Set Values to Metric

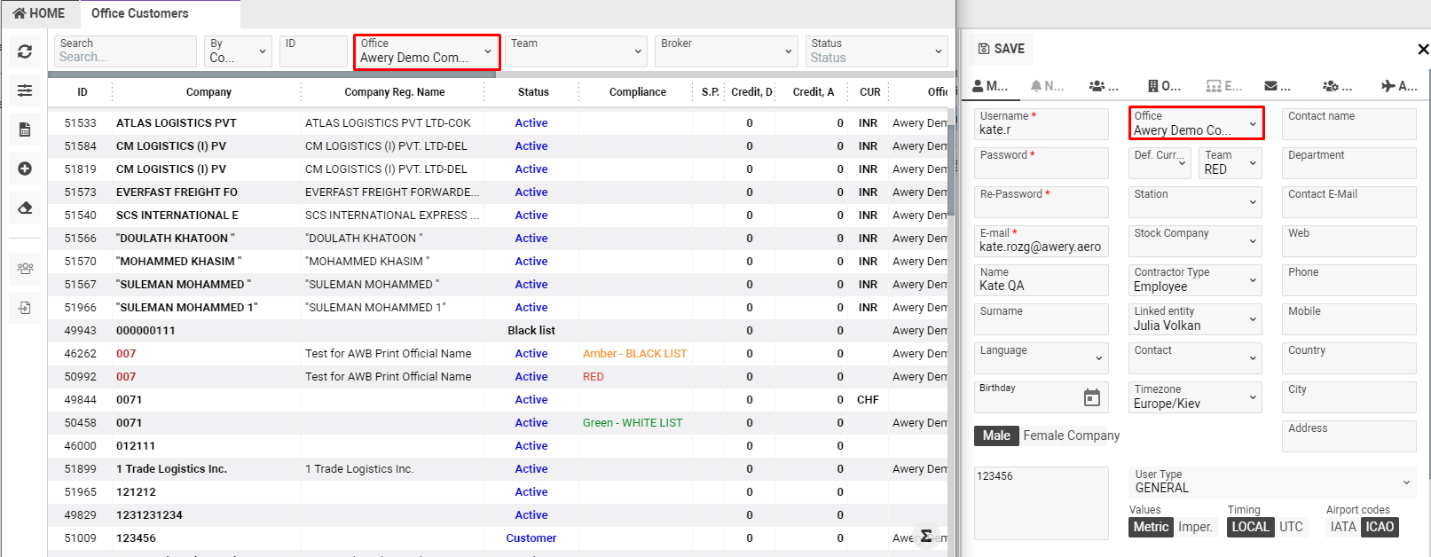[1150, 527]
